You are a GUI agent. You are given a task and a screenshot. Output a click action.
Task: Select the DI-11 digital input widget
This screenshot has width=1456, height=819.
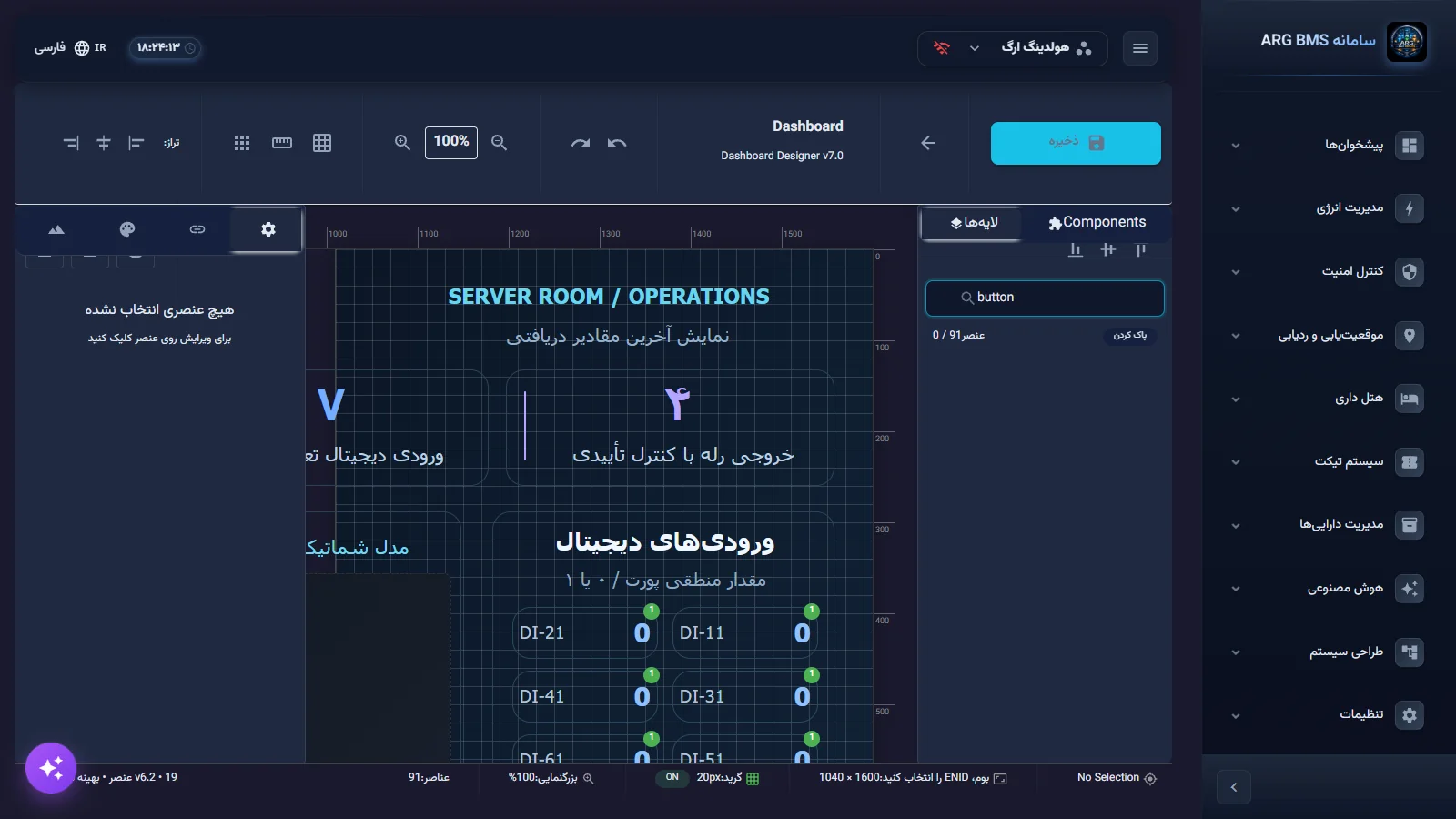point(745,632)
